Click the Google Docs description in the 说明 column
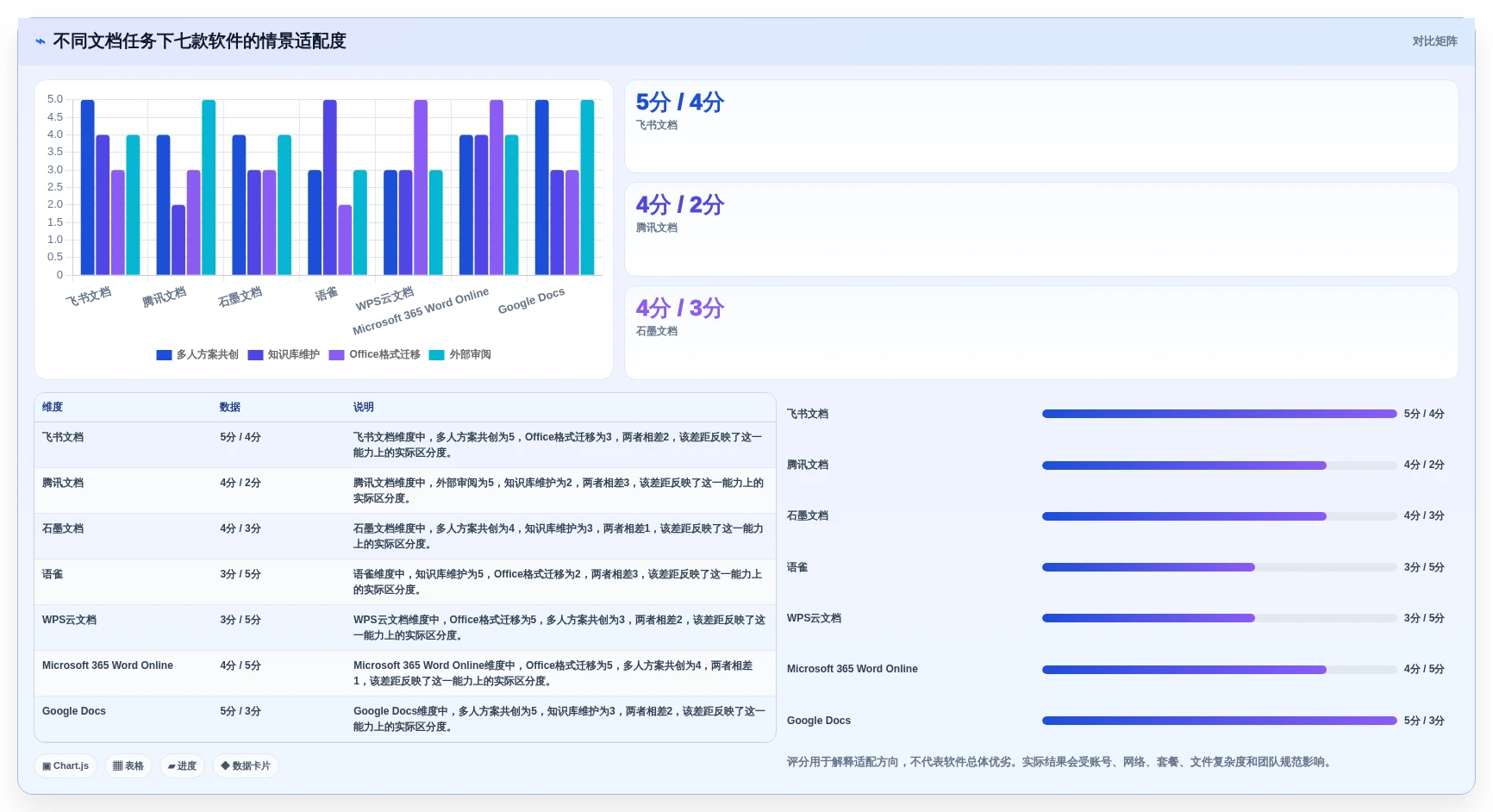This screenshot has height=812, width=1493. [559, 719]
